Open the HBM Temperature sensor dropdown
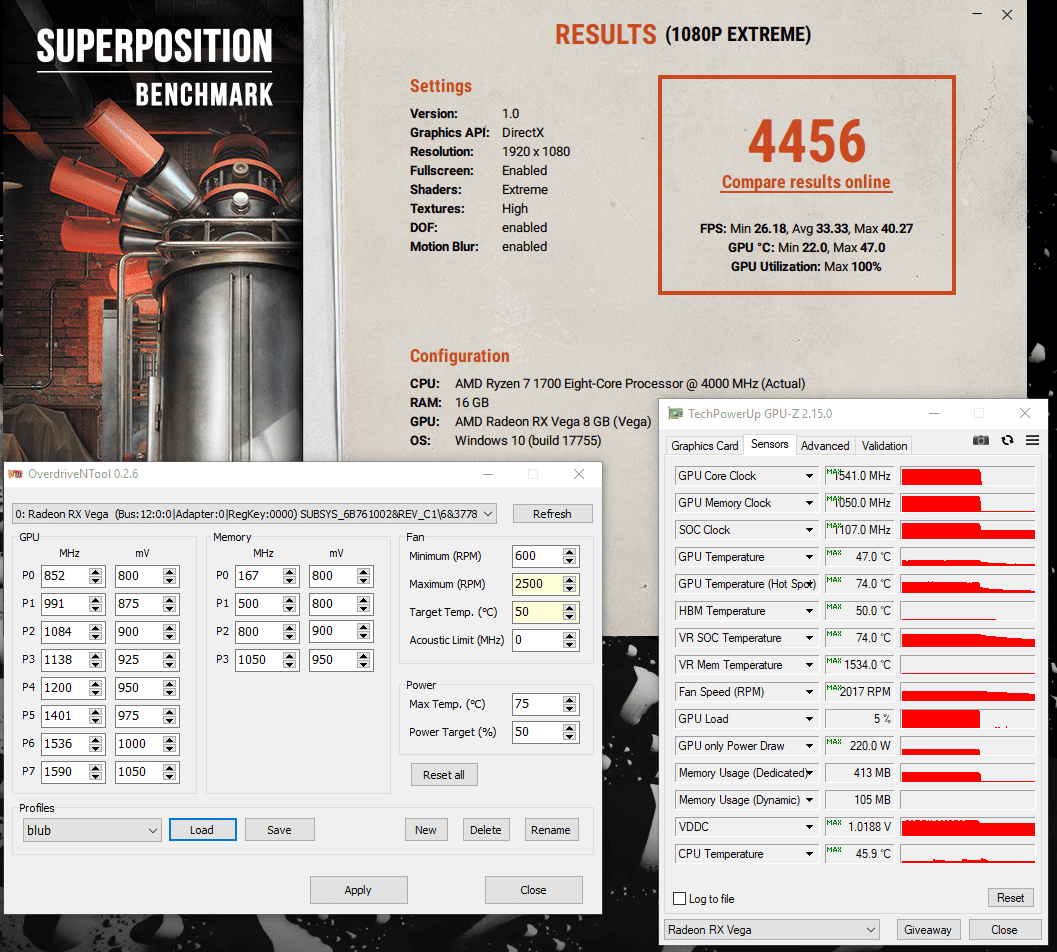1057x952 pixels. point(809,611)
